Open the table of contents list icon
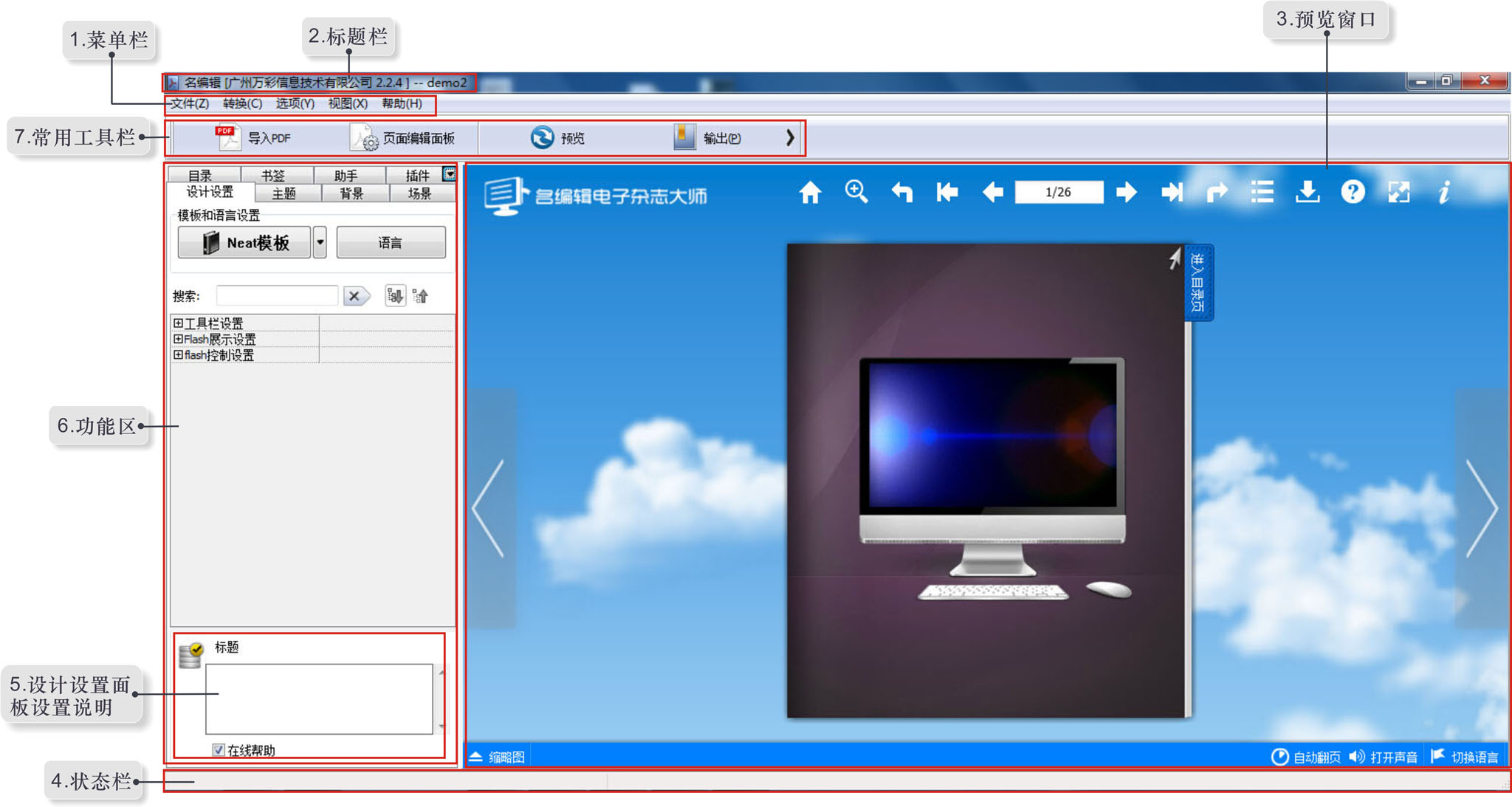1512x807 pixels. point(1262,192)
